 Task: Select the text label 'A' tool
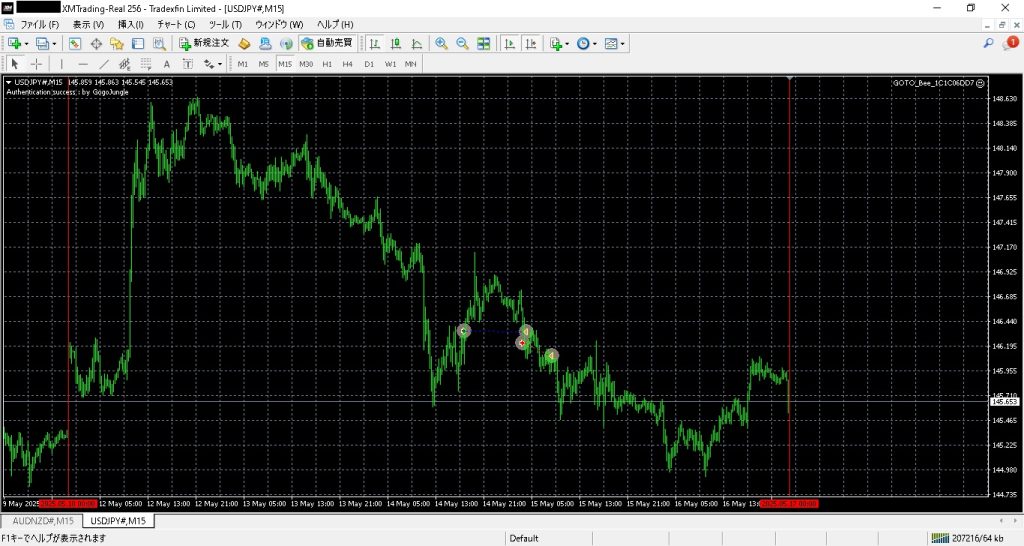(x=166, y=64)
